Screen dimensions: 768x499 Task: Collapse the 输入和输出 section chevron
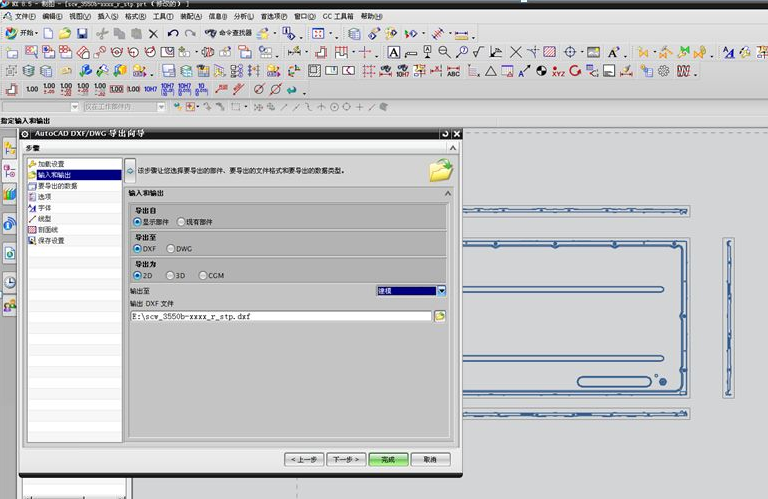point(447,192)
